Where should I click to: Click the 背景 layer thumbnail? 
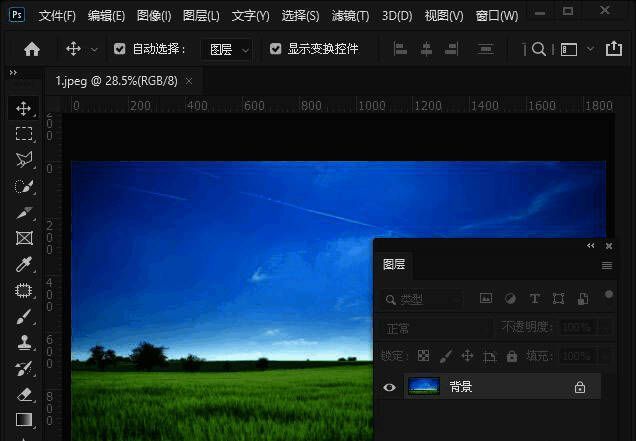(x=423, y=386)
